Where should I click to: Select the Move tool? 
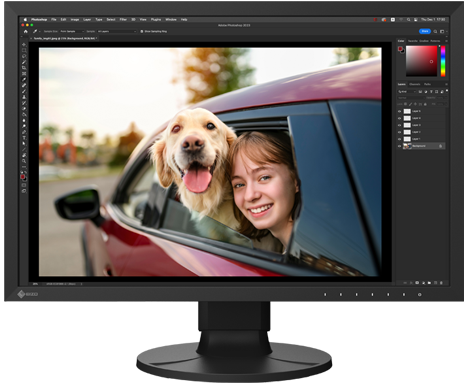24,44
